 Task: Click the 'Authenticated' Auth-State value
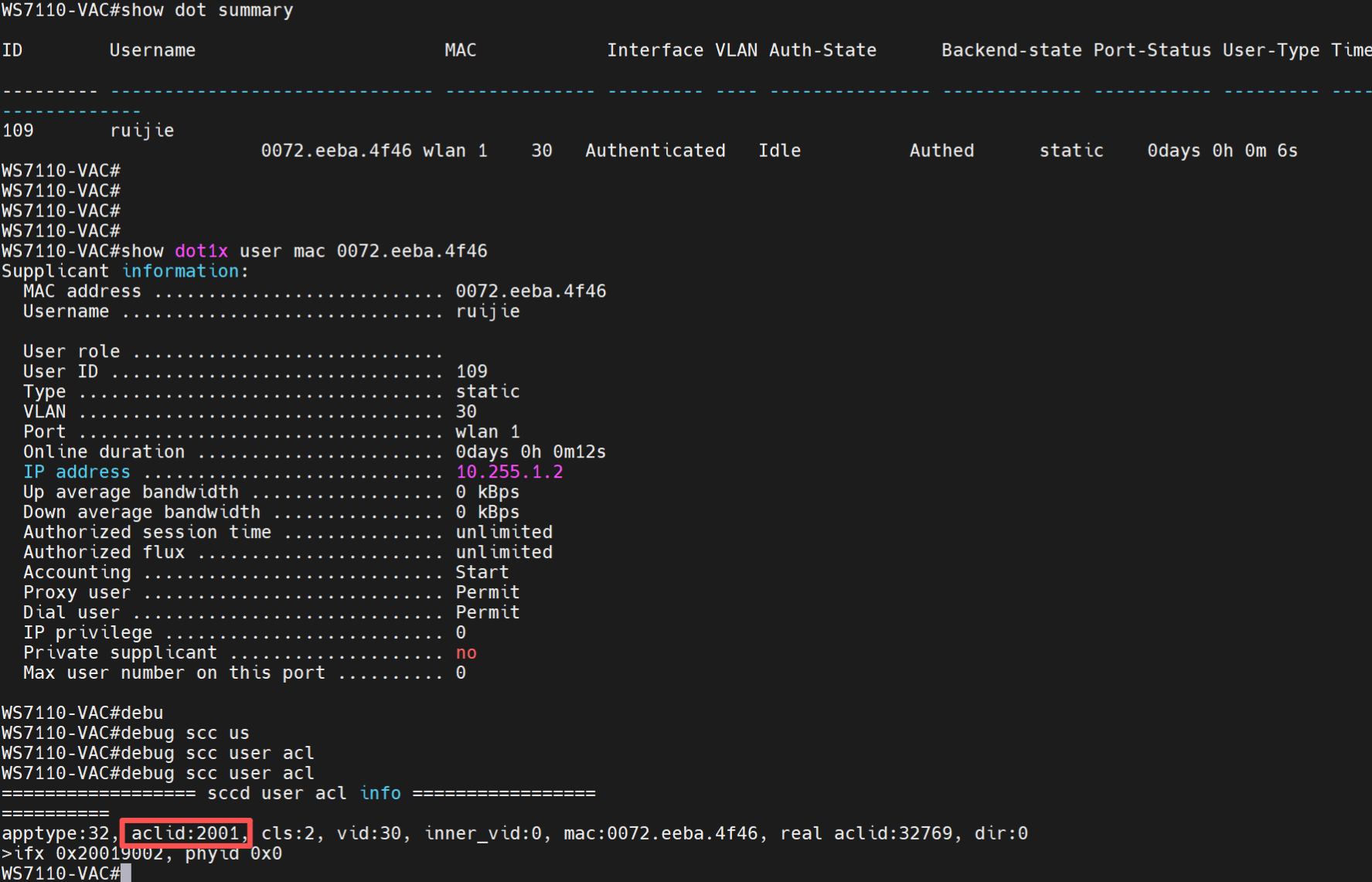[x=655, y=151]
